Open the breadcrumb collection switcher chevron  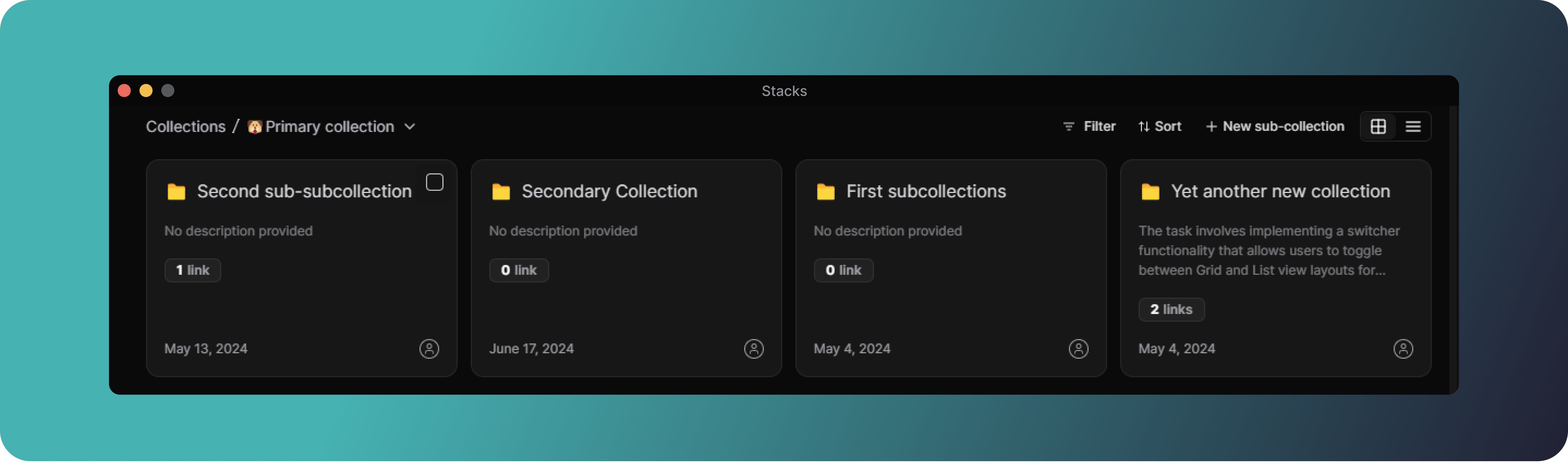pyautogui.click(x=409, y=127)
